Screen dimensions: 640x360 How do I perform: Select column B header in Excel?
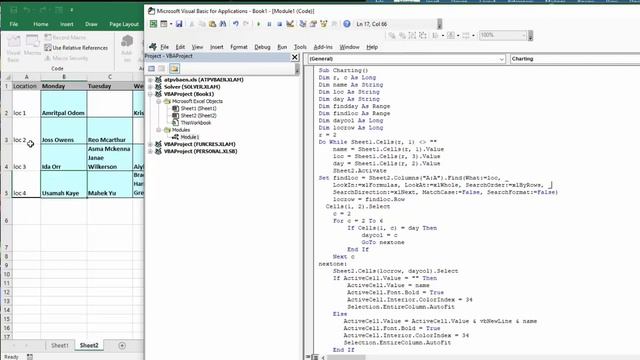pos(64,77)
